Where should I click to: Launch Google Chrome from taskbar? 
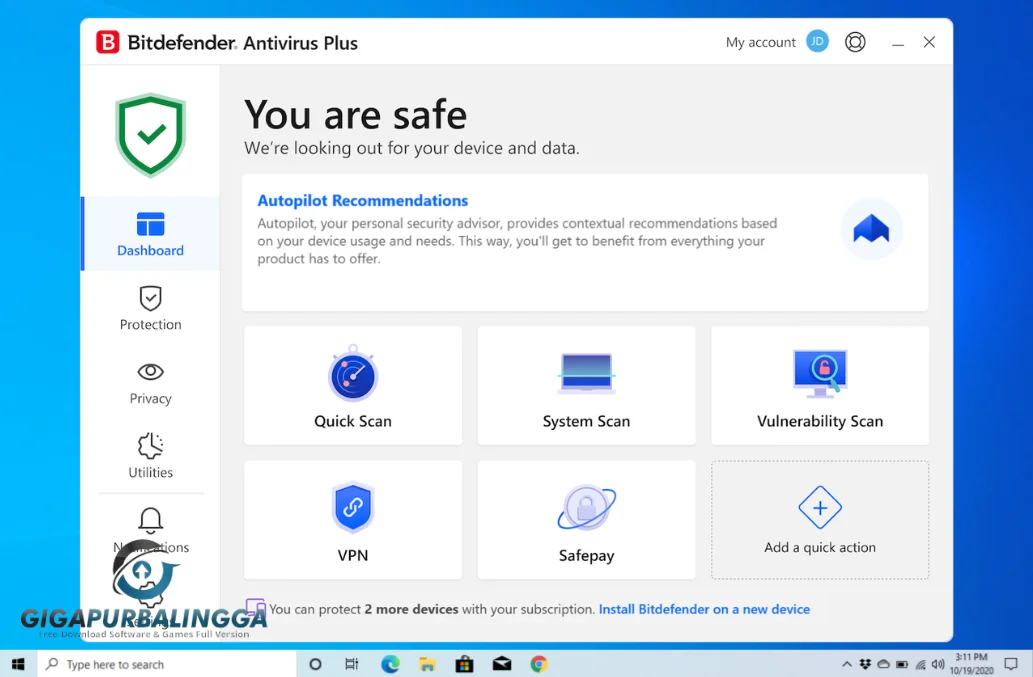539,664
